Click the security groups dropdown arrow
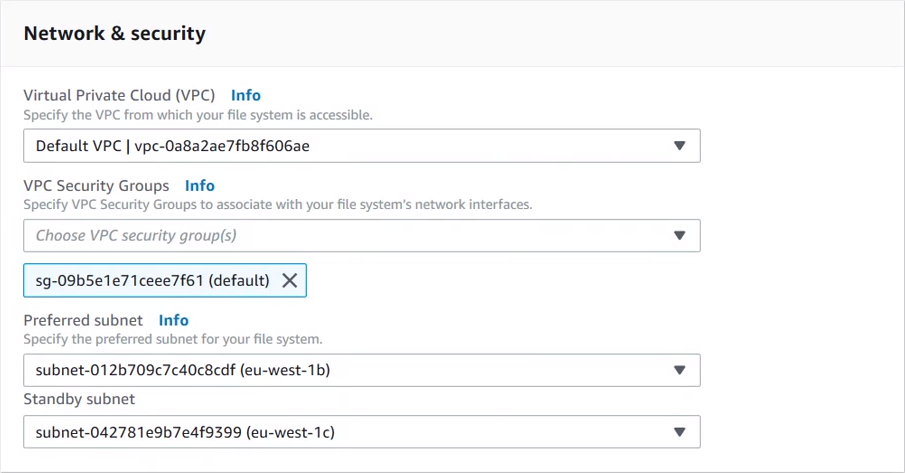905x473 pixels. [x=679, y=236]
